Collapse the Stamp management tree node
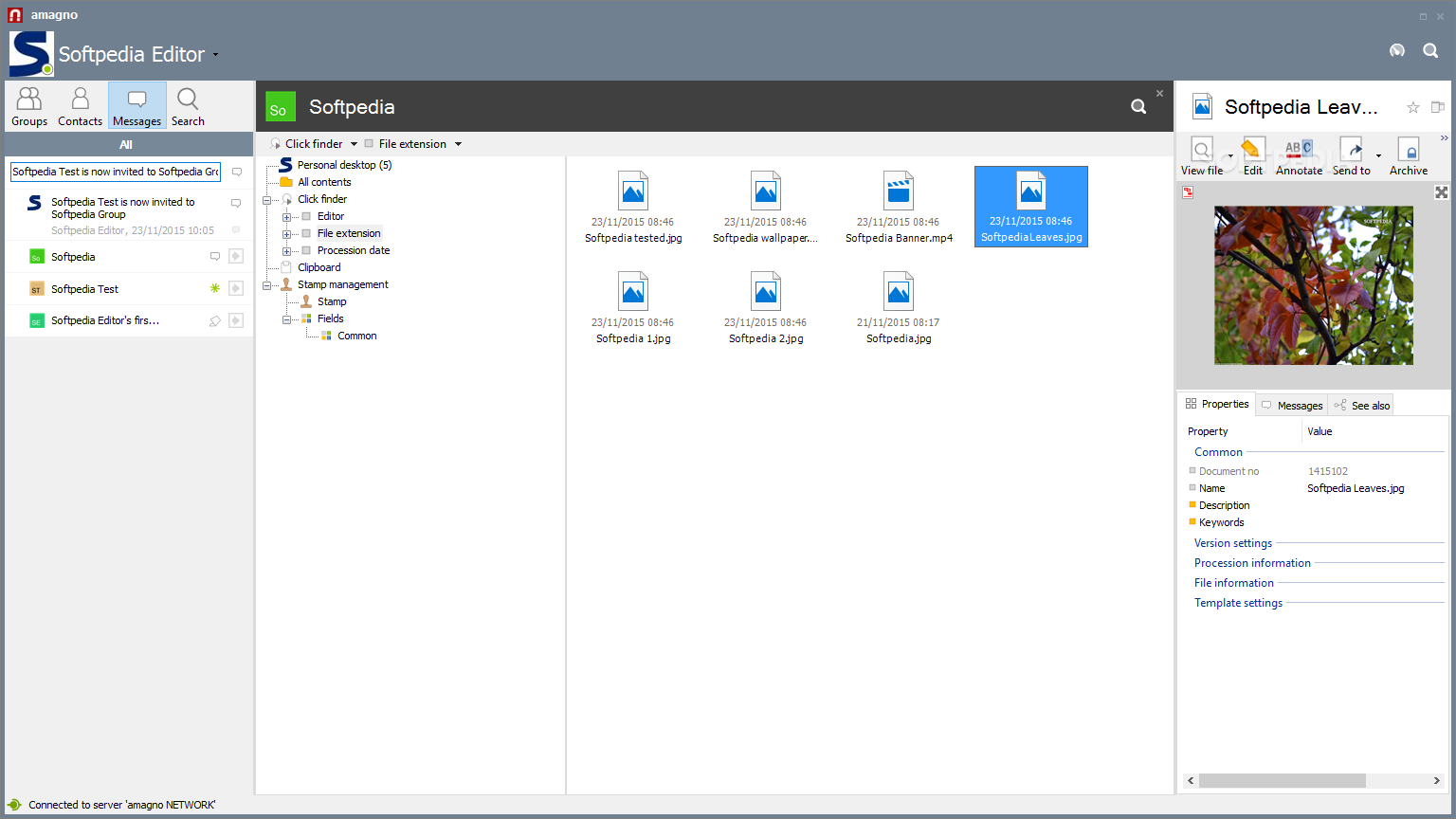Viewport: 1456px width, 819px height. tap(266, 285)
